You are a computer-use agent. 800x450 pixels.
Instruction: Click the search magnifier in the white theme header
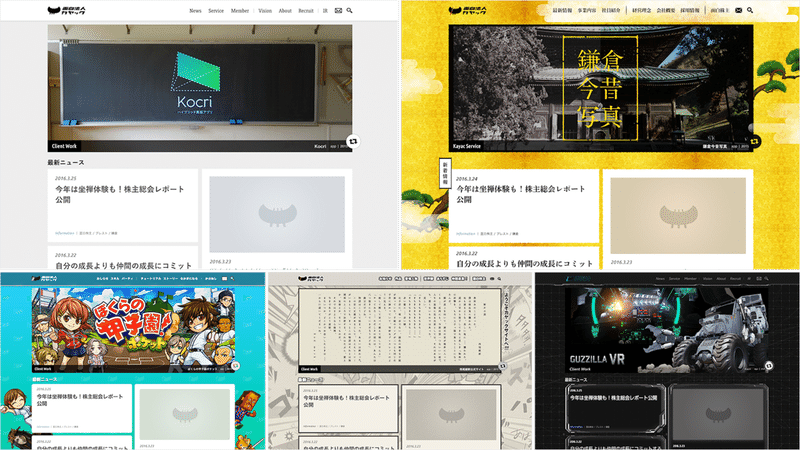(349, 10)
